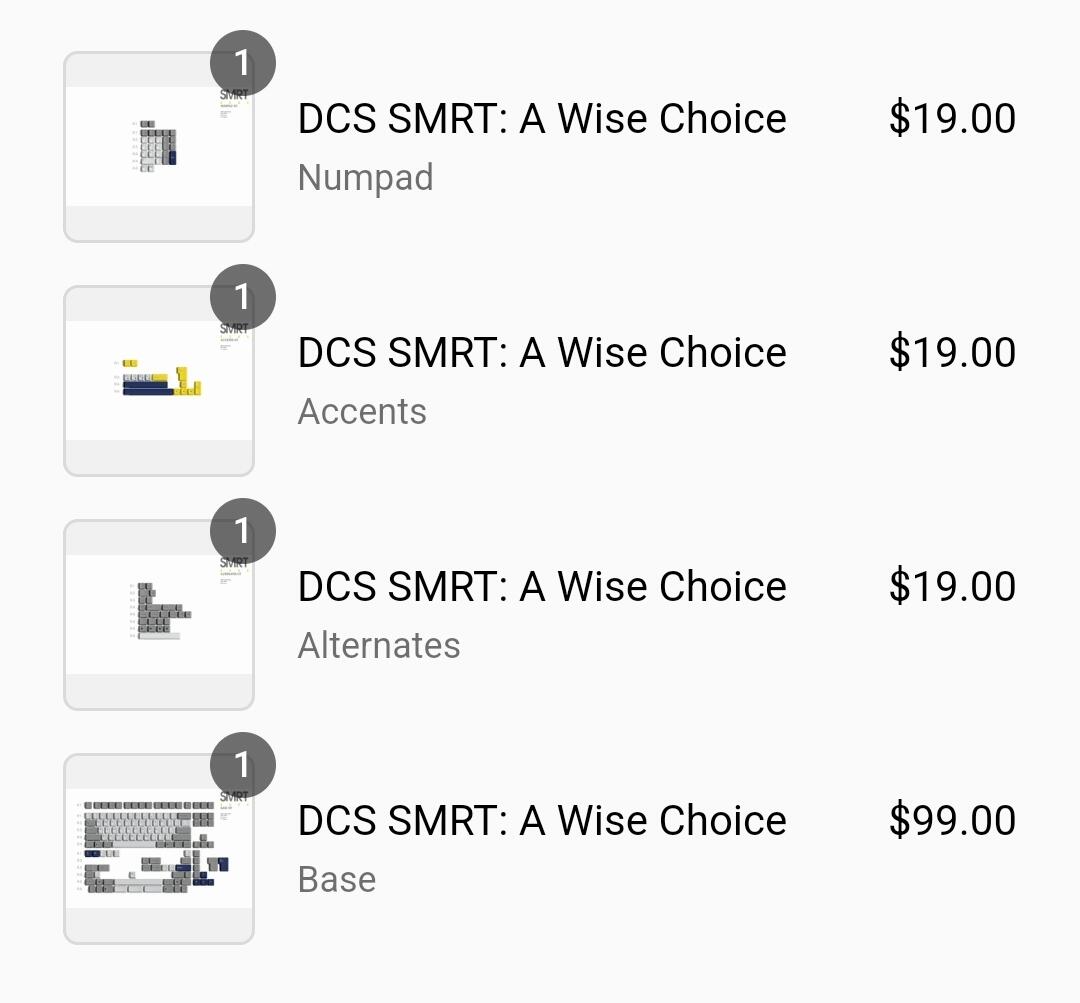Click the Base variant label

point(337,880)
